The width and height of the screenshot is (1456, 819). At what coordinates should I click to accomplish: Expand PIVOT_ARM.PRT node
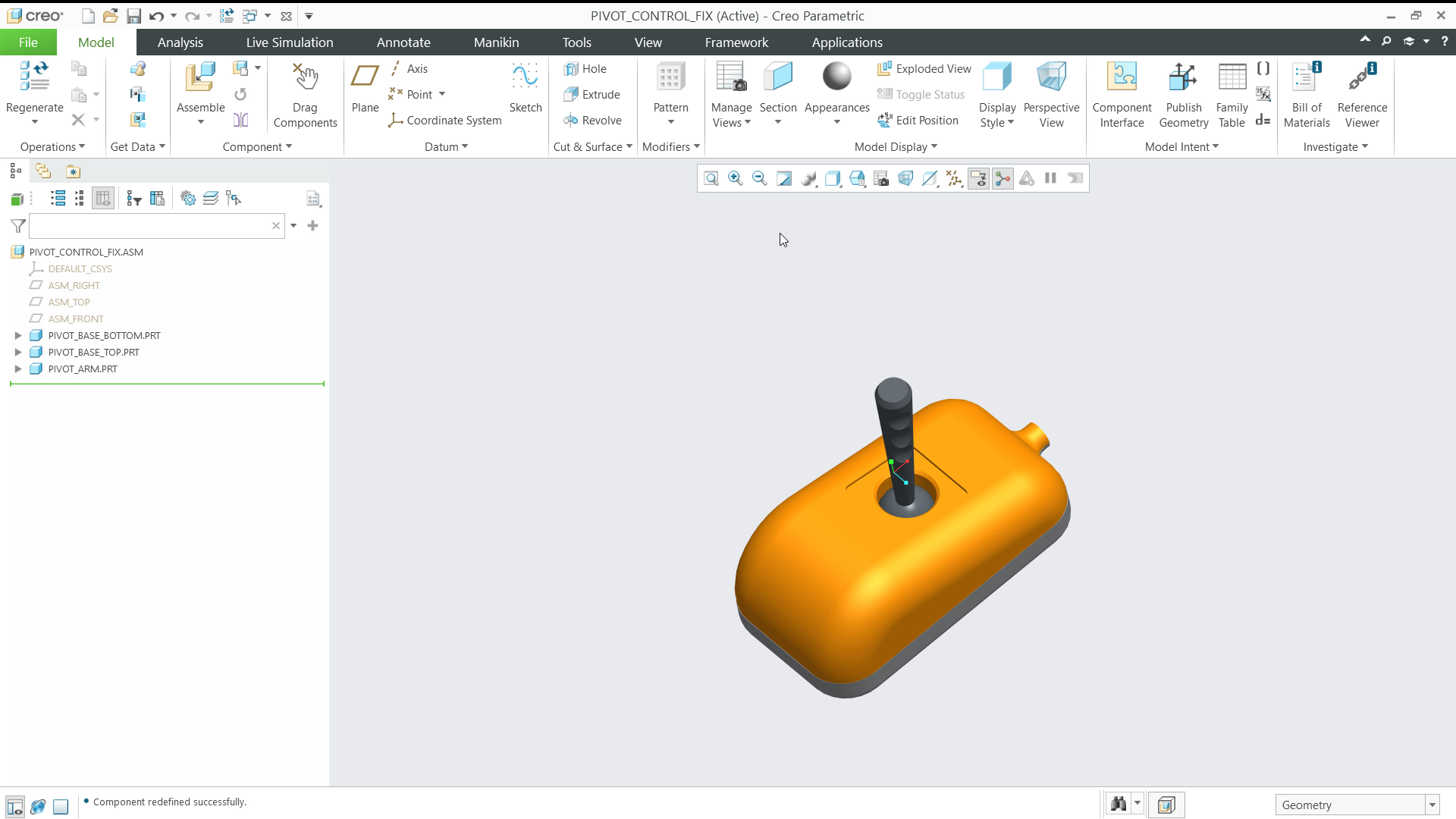click(x=18, y=369)
